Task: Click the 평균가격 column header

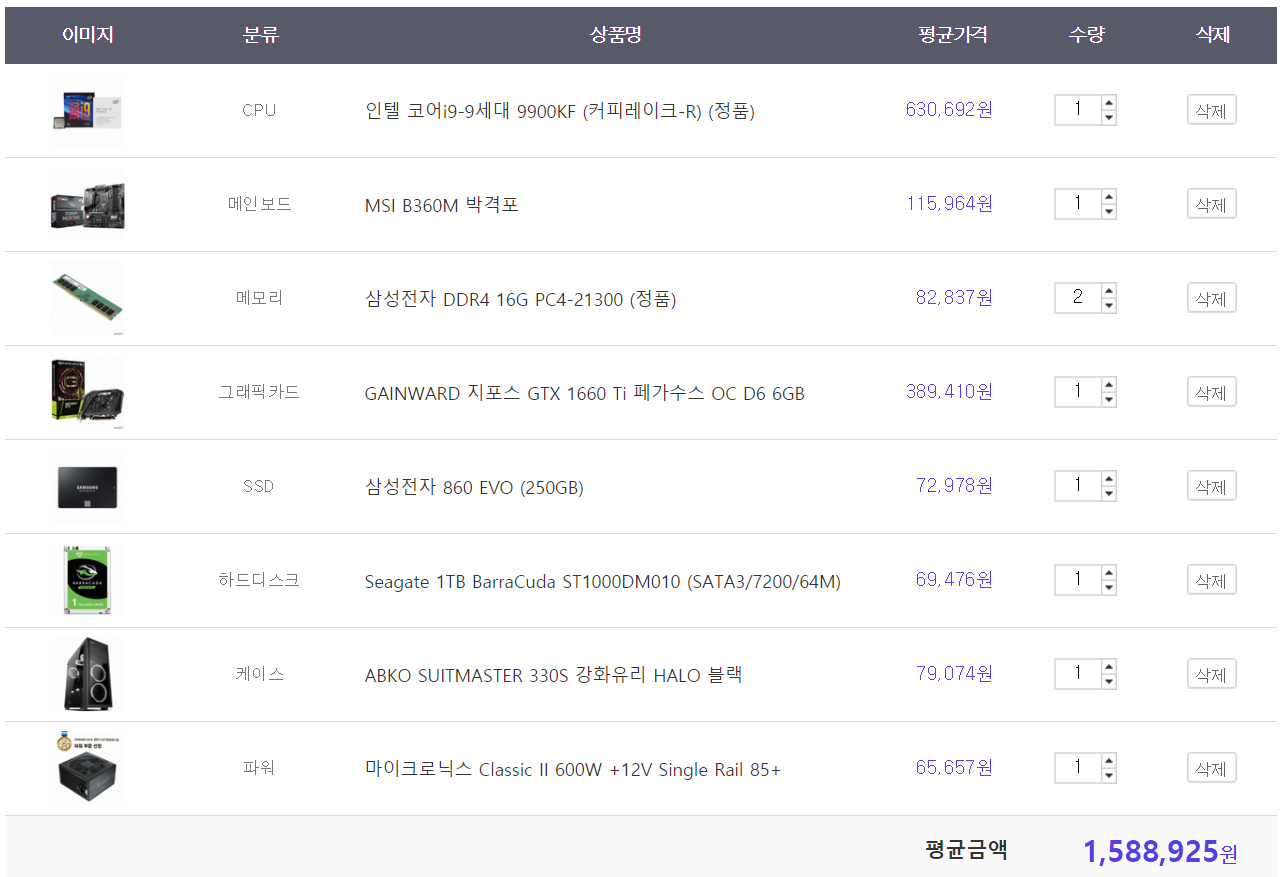Action: tap(953, 35)
